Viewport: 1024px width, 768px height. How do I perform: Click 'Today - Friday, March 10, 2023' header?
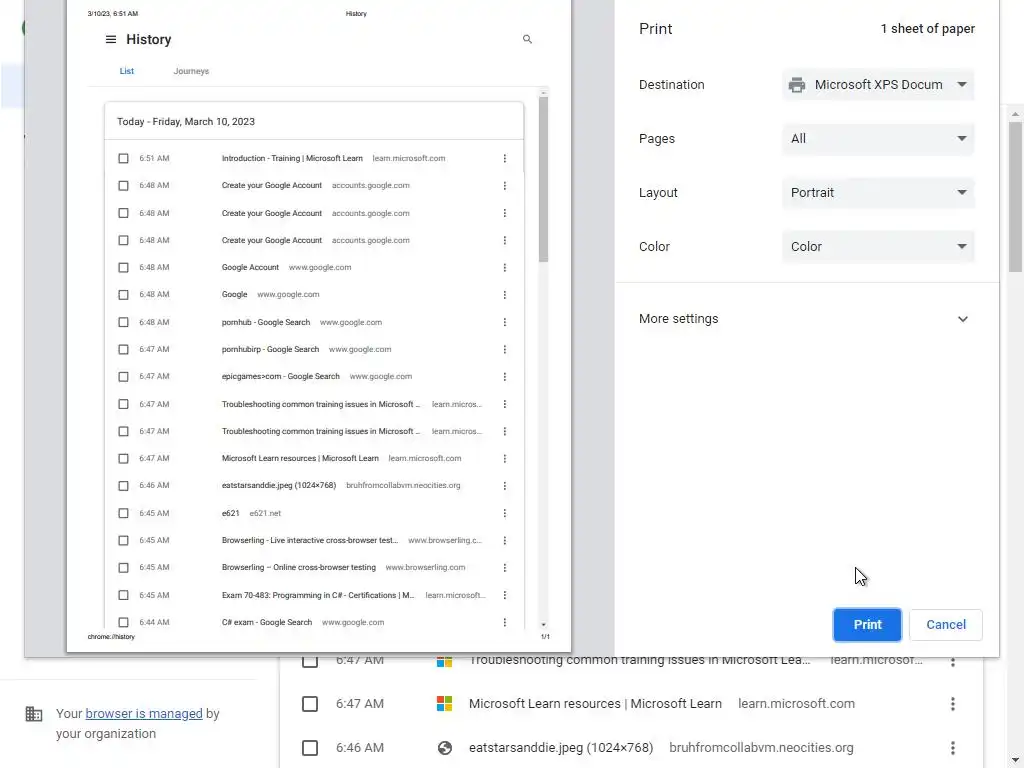pos(186,121)
